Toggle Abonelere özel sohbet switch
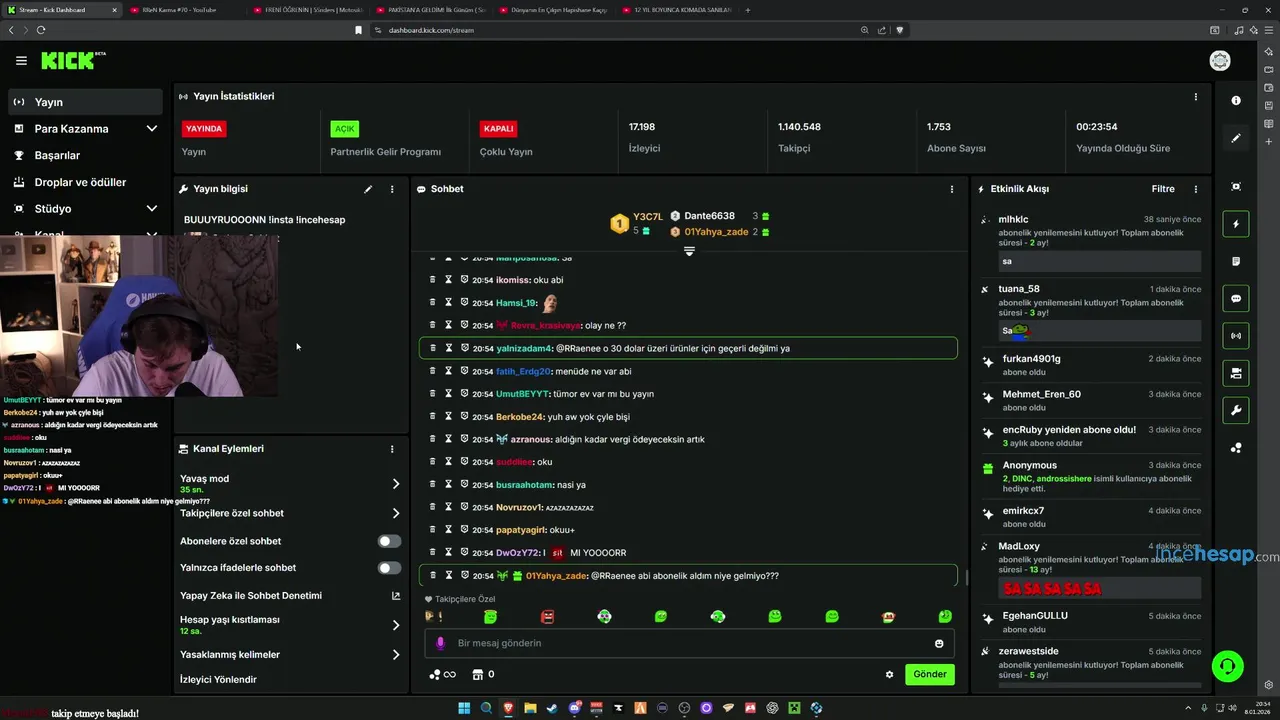The width and height of the screenshot is (1280, 720). click(x=389, y=541)
